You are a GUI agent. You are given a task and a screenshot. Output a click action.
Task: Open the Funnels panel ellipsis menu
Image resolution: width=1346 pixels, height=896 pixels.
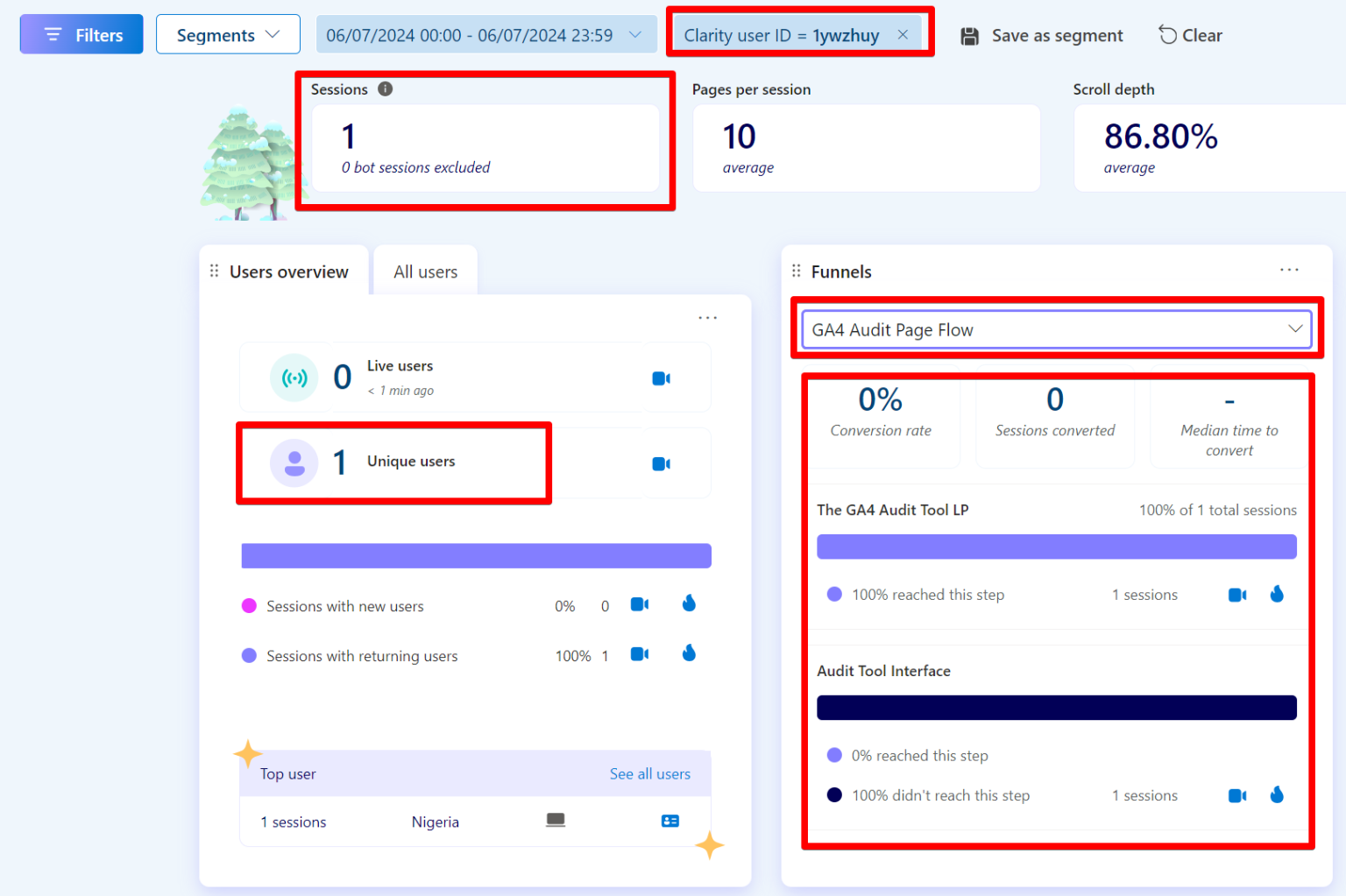coord(1289,270)
